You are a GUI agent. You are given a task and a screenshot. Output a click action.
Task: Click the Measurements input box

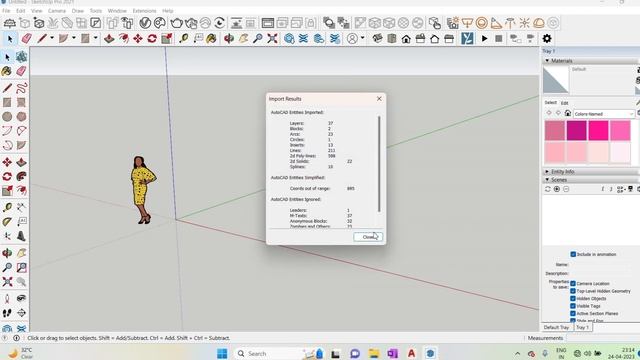point(603,338)
